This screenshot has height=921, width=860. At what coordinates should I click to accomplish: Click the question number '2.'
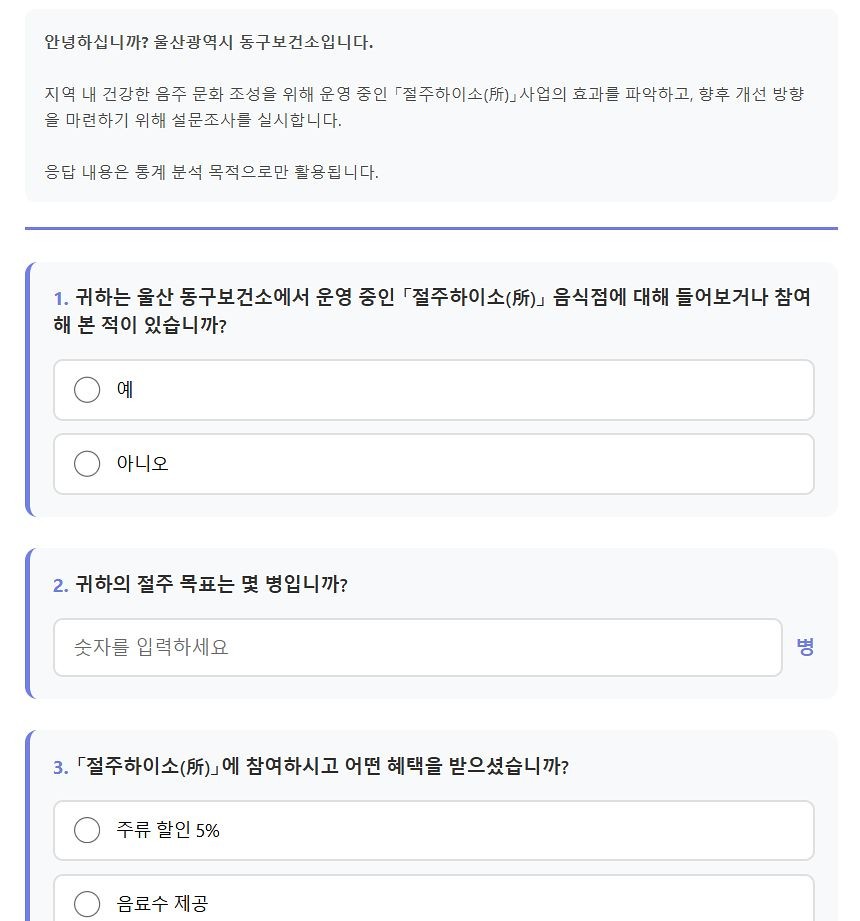pos(61,585)
